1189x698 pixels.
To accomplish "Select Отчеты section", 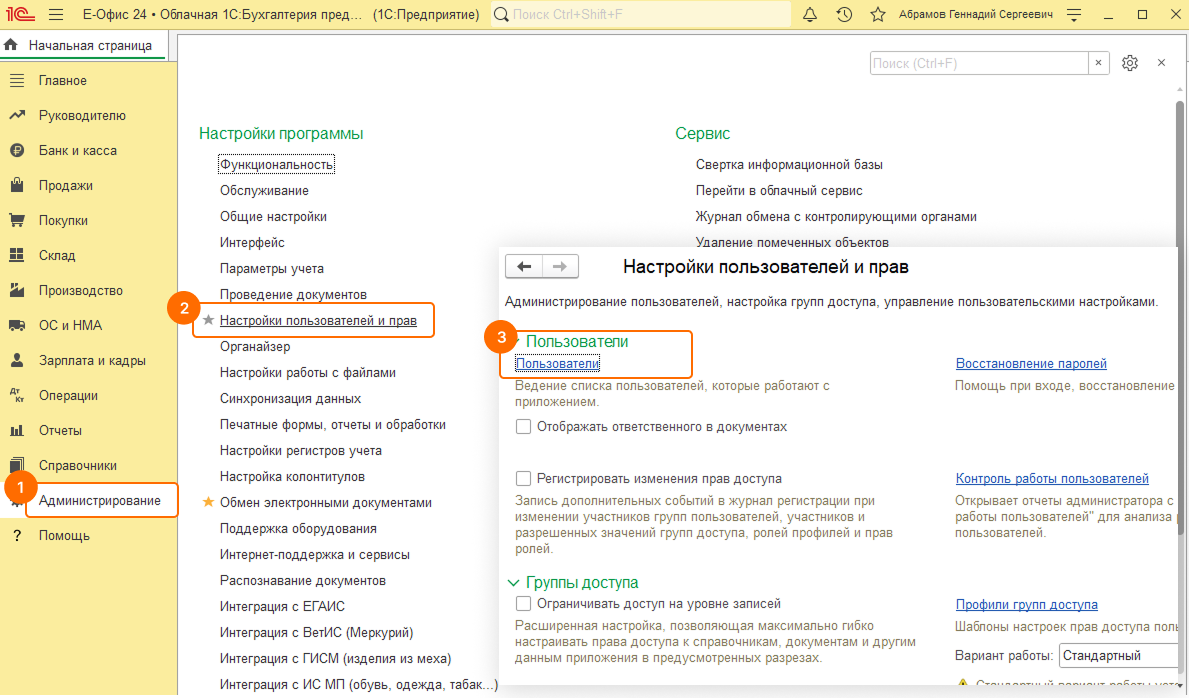I will (x=60, y=430).
